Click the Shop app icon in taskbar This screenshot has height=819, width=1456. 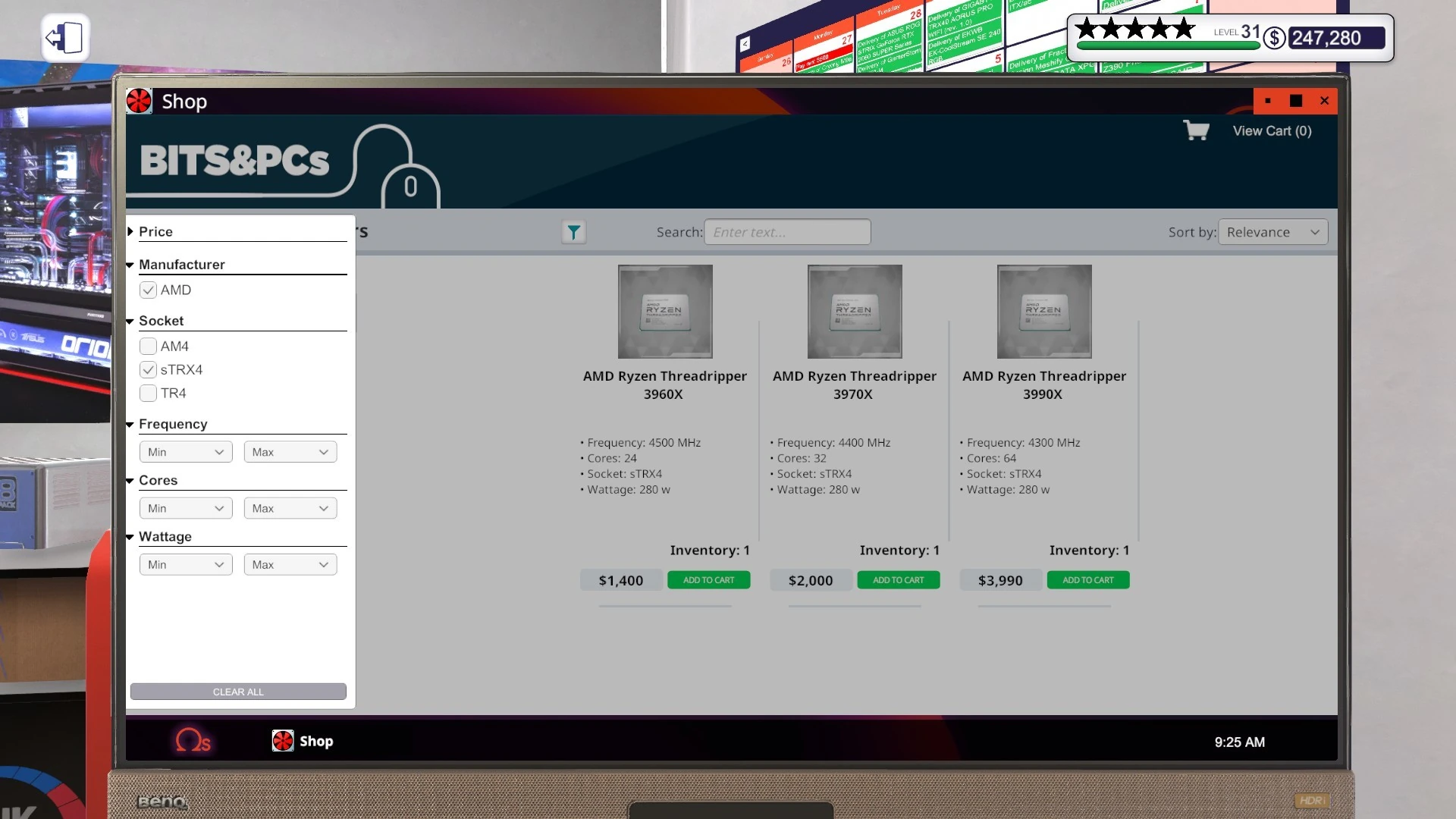283,741
